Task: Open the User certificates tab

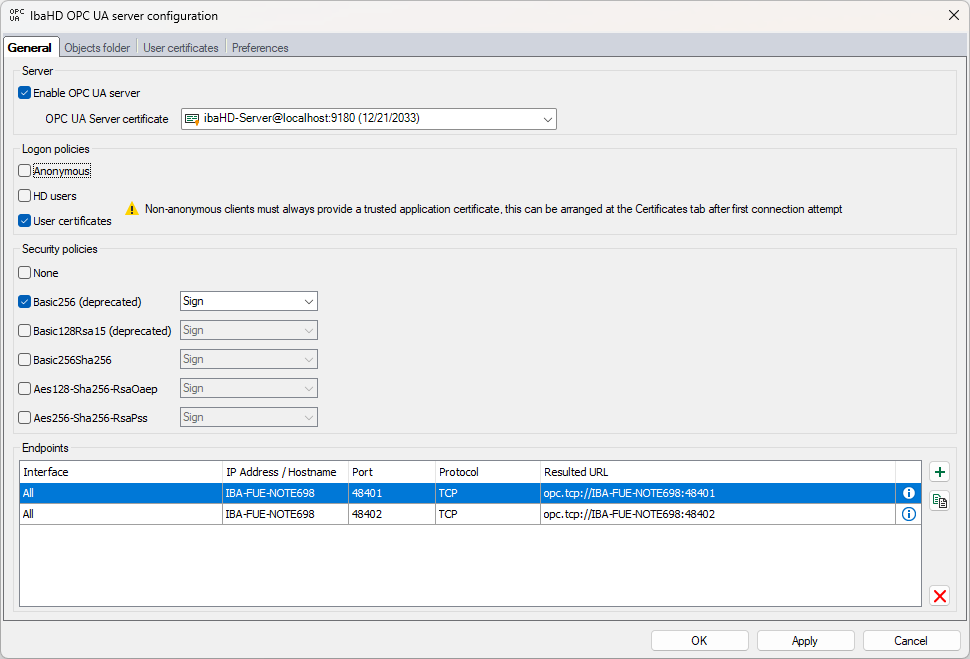Action: click(181, 48)
